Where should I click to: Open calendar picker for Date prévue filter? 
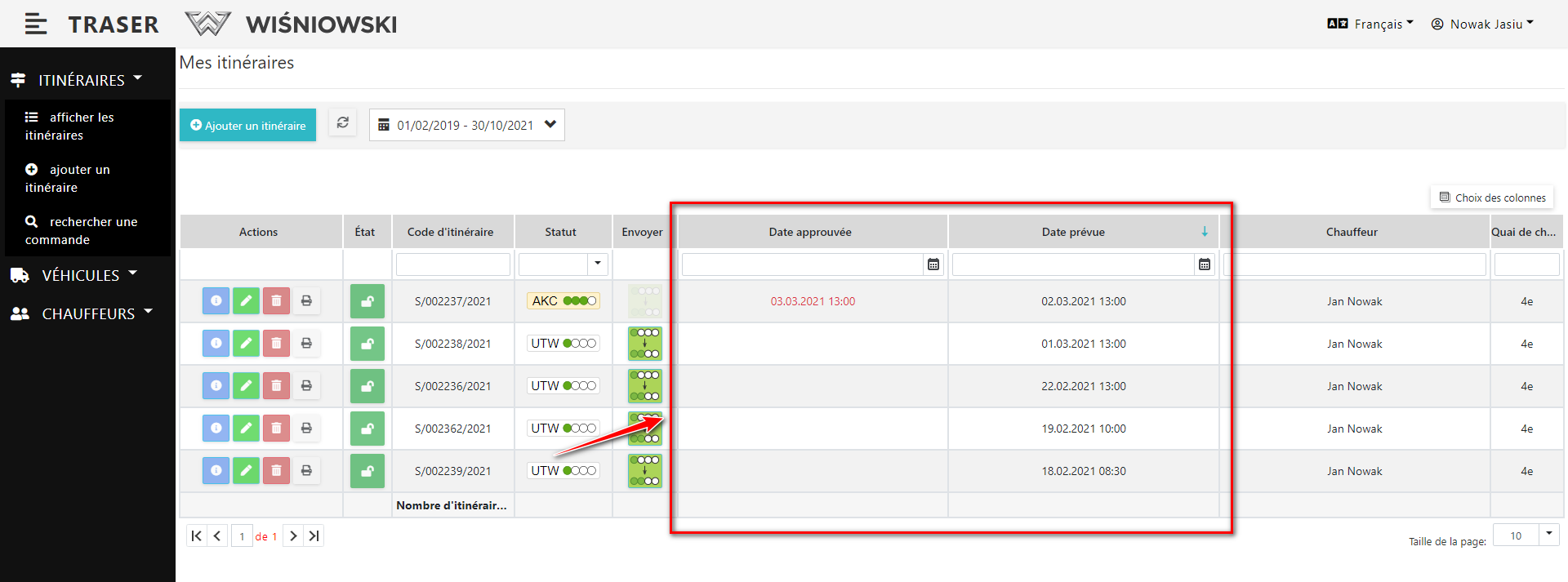(1204, 264)
